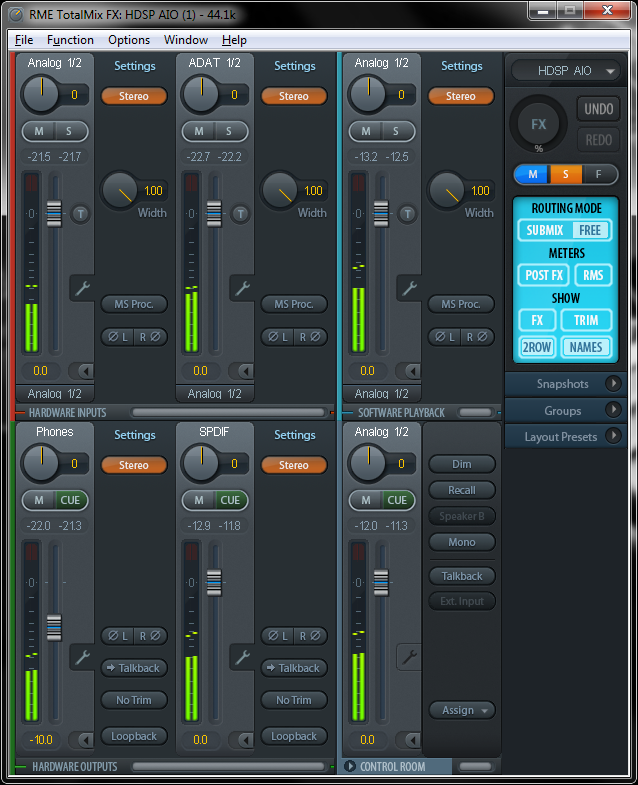This screenshot has height=785, width=638.
Task: Click the Control Room section play-arrow icon
Action: [x=350, y=766]
